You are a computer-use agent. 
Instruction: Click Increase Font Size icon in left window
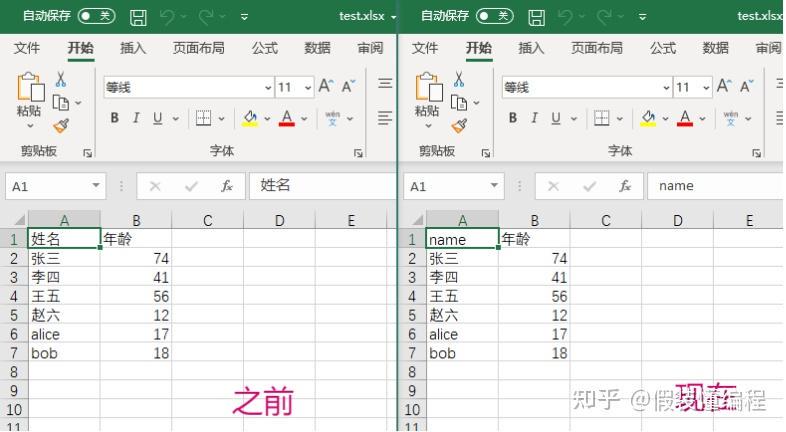tap(325, 86)
